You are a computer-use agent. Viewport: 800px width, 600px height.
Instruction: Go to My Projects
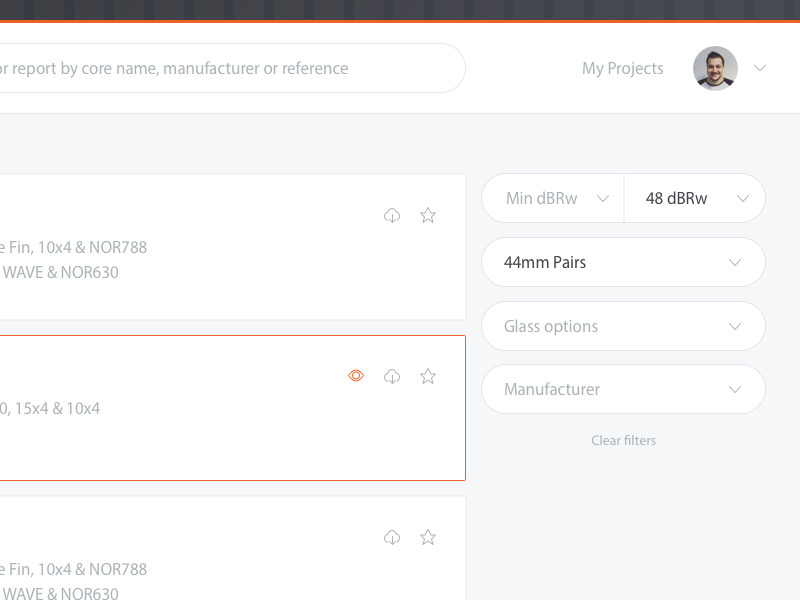click(x=622, y=68)
